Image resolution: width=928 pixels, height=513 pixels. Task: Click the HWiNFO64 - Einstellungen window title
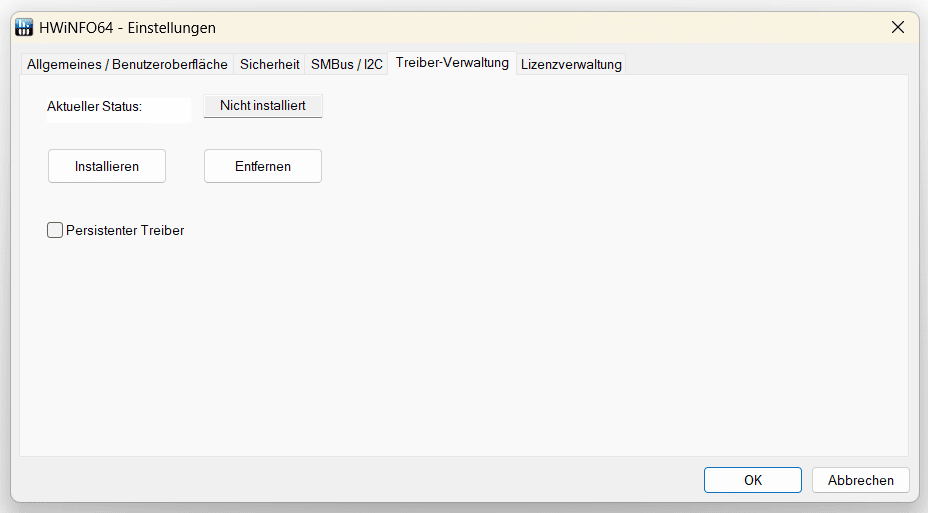(x=127, y=28)
